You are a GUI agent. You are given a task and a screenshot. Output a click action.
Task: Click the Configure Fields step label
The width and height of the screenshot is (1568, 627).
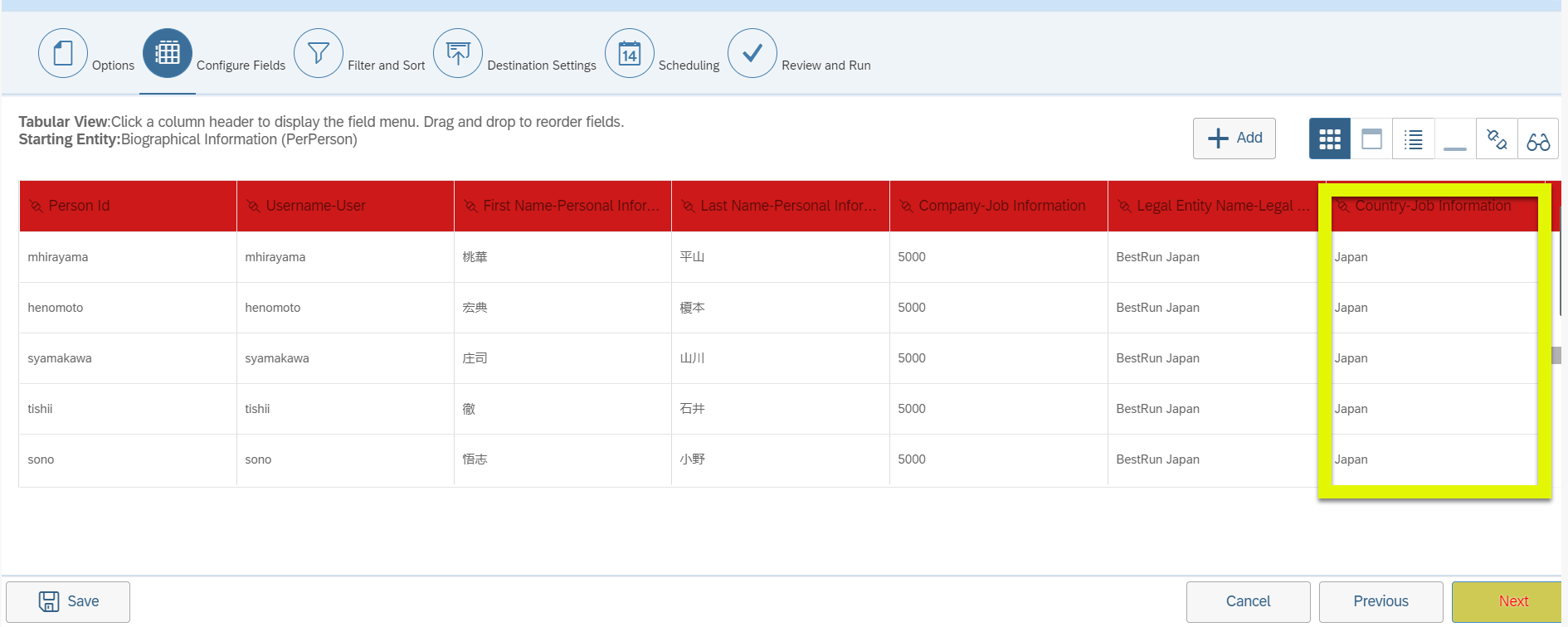point(241,66)
